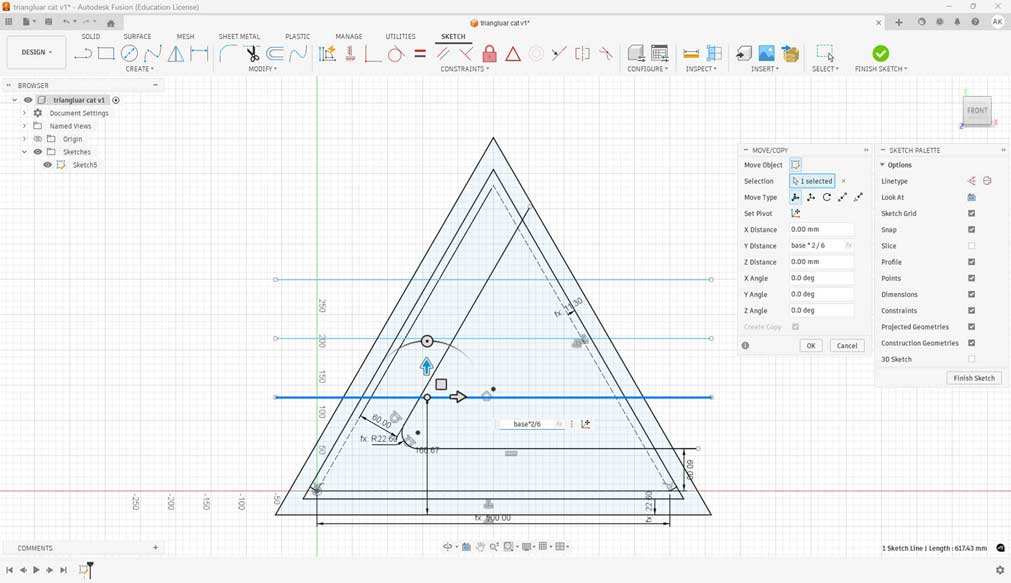Click the Midpoint triangle constraint icon
The height and width of the screenshot is (583, 1011).
[x=513, y=54]
